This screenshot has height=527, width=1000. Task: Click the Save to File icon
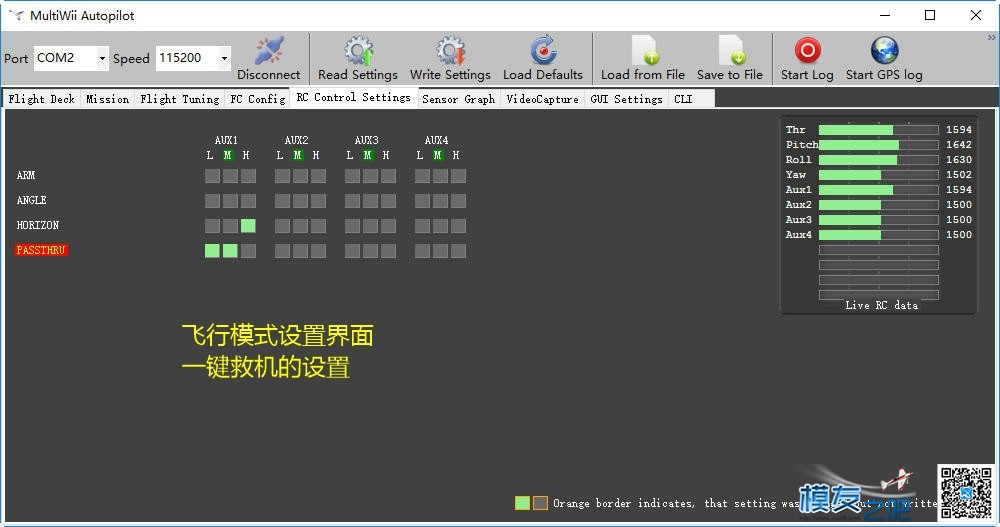coord(731,50)
